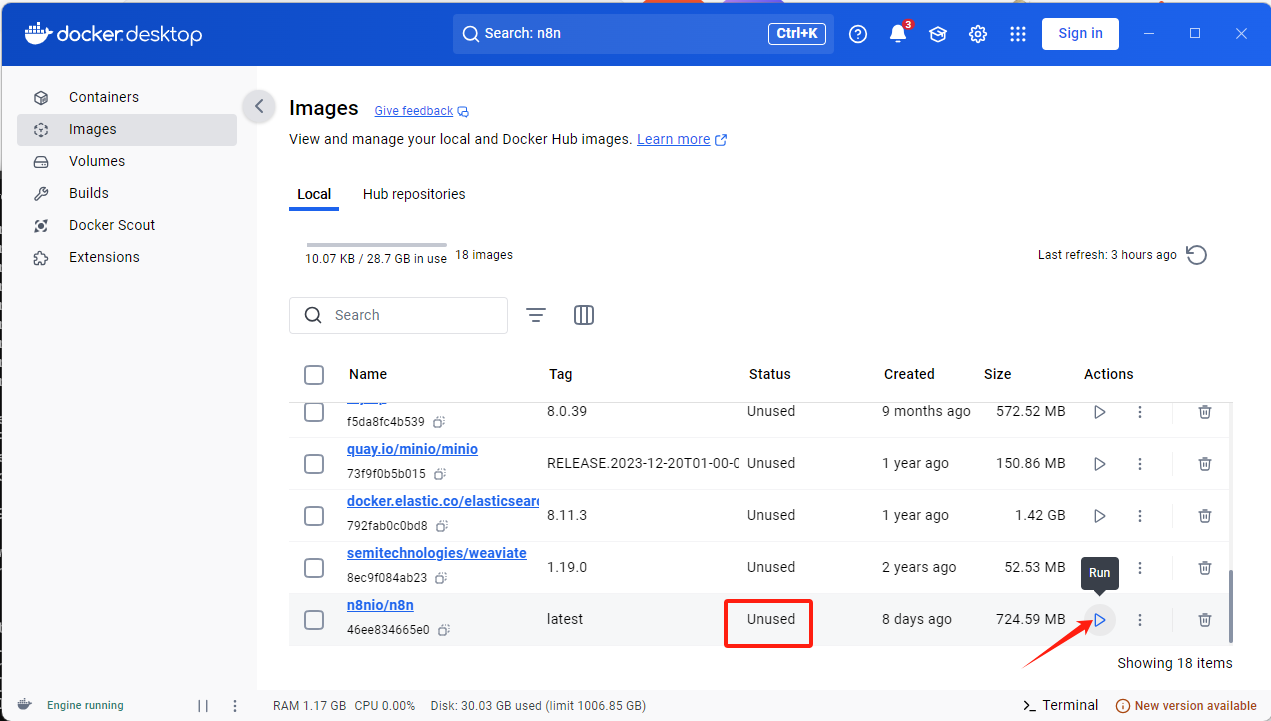Delete the minio image
Screen dimensions: 1271x721
pos(1205,464)
